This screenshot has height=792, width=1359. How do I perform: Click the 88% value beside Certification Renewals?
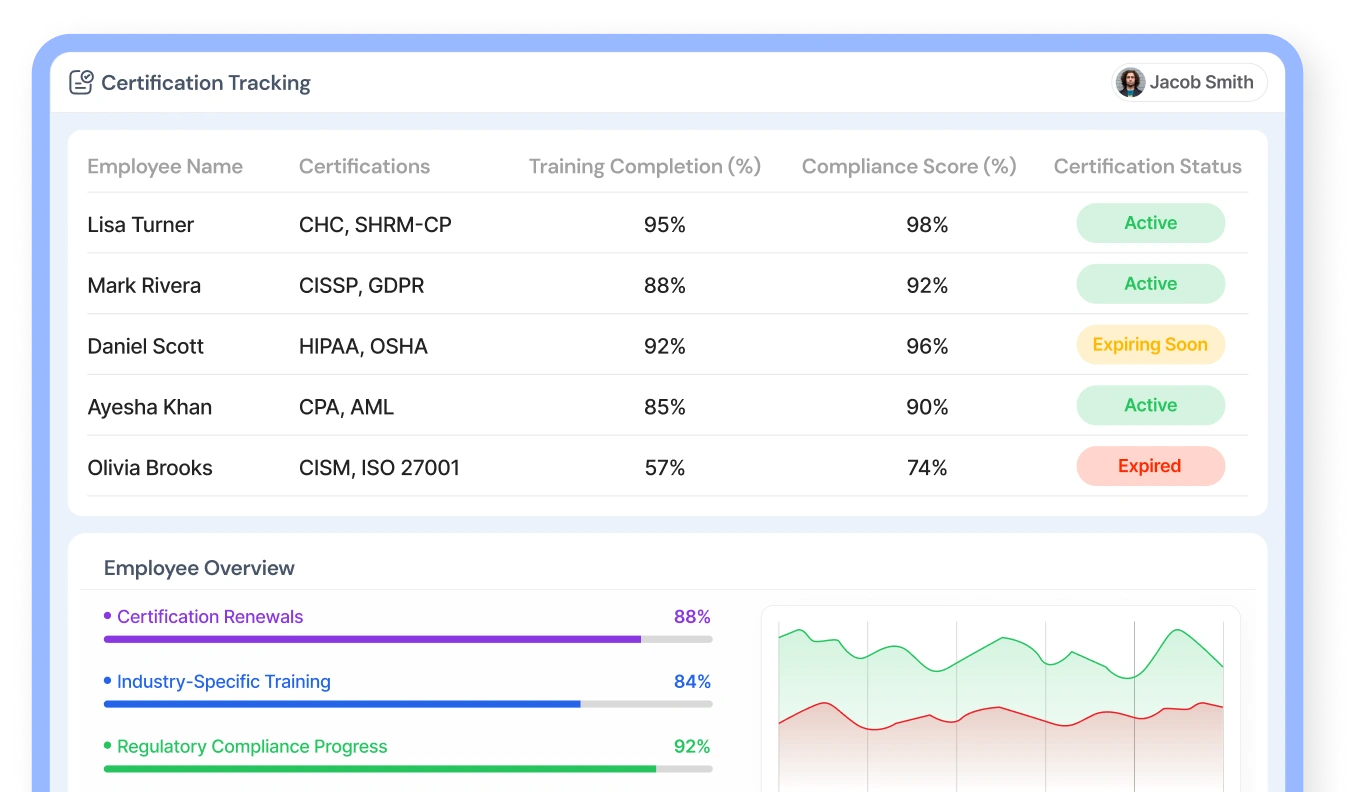(692, 617)
